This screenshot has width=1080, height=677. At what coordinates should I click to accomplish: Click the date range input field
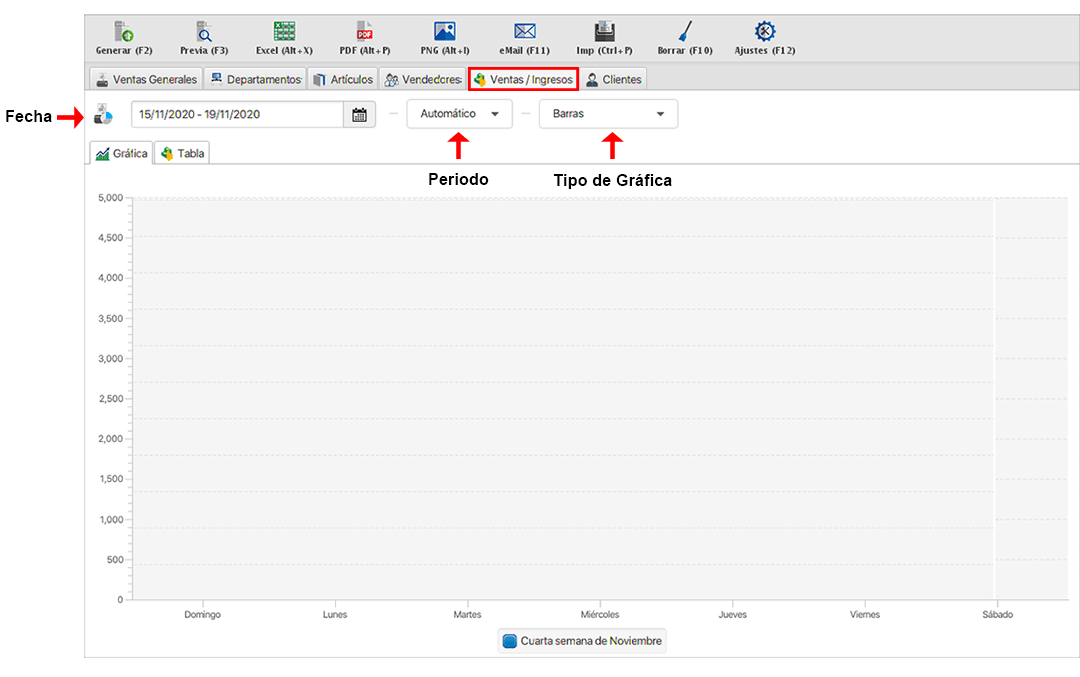(237, 115)
